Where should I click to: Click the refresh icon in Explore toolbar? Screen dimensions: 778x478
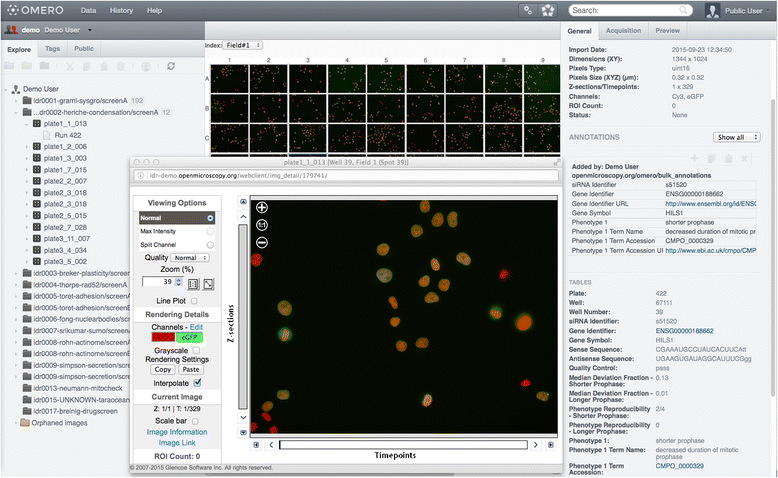coord(171,66)
